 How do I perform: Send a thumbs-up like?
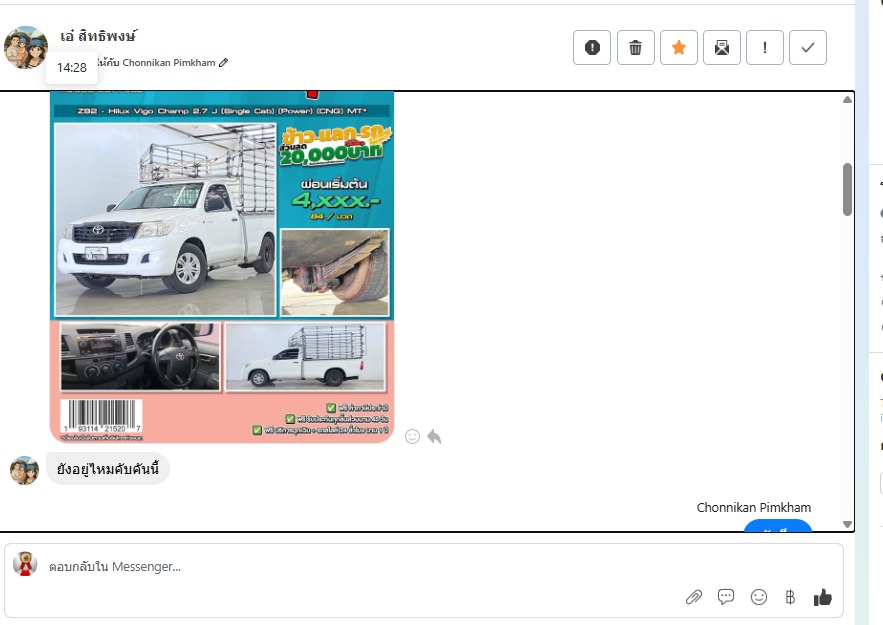[x=823, y=597]
